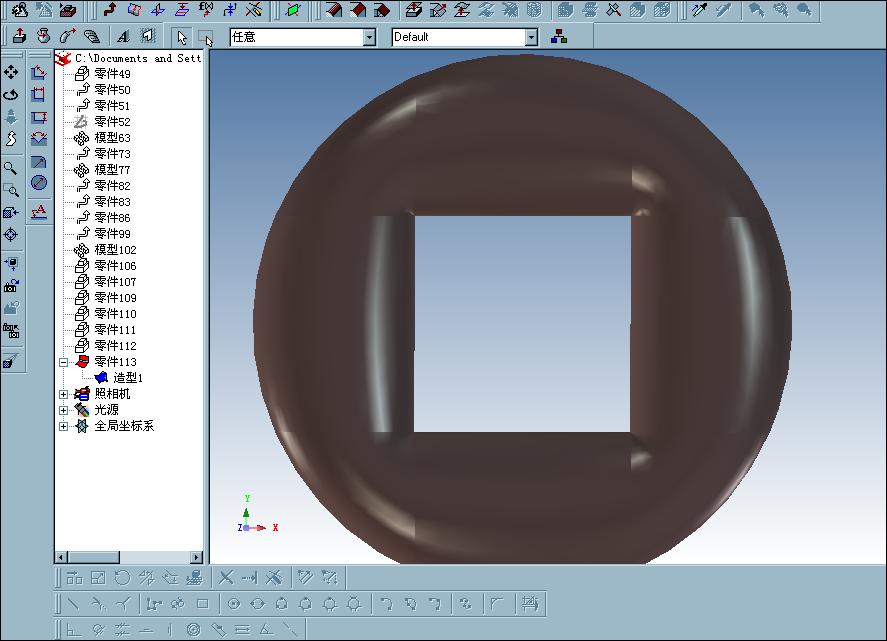Click the green cube icon in top toolbar

point(292,9)
